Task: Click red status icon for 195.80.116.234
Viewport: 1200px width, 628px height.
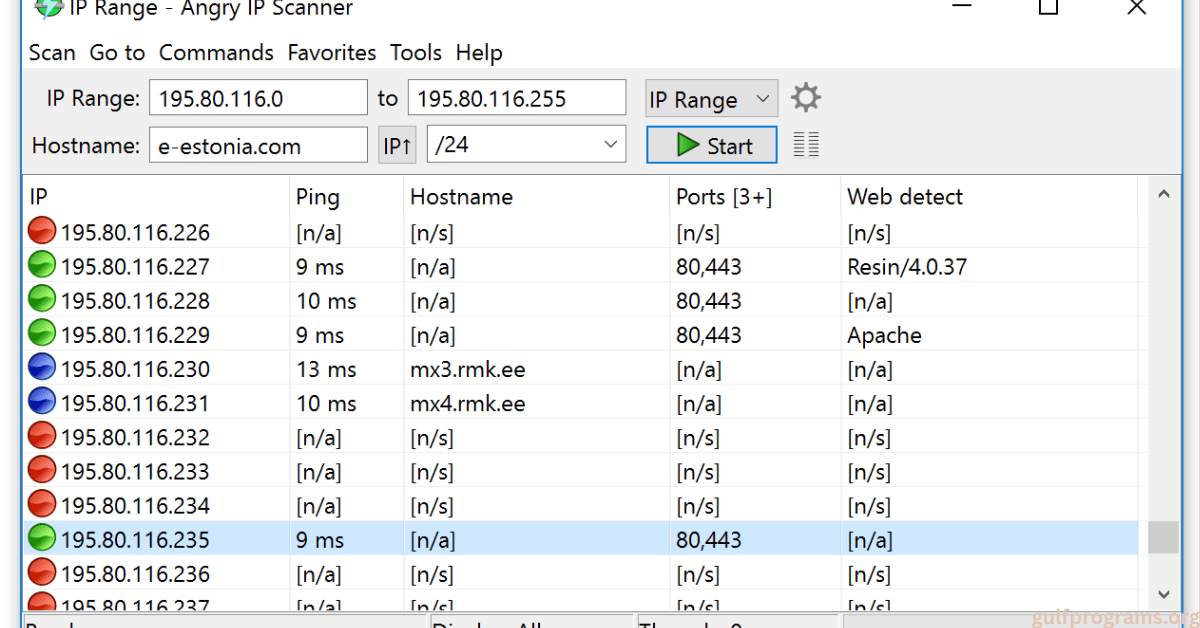Action: click(42, 506)
